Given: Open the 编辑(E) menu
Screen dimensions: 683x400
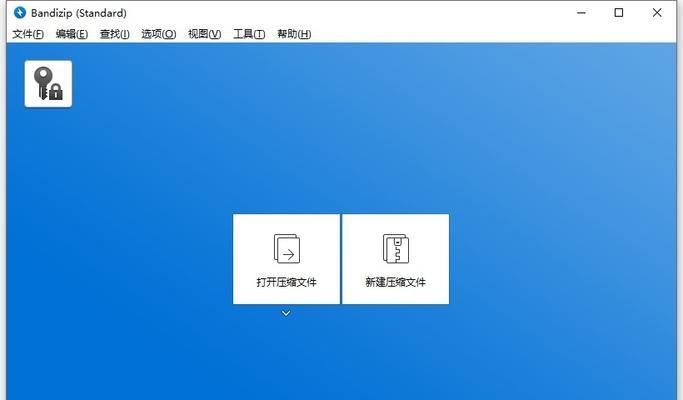Looking at the screenshot, I should [x=72, y=34].
